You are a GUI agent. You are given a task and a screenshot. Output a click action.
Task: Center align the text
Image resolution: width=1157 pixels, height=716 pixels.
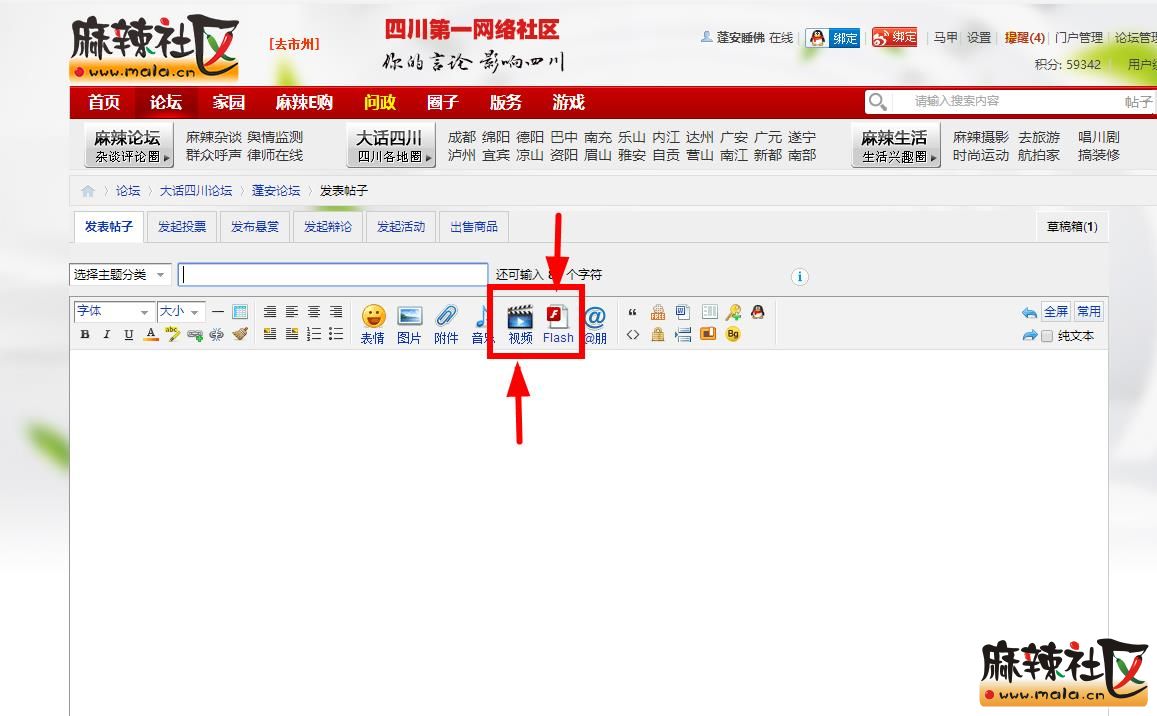click(x=314, y=311)
